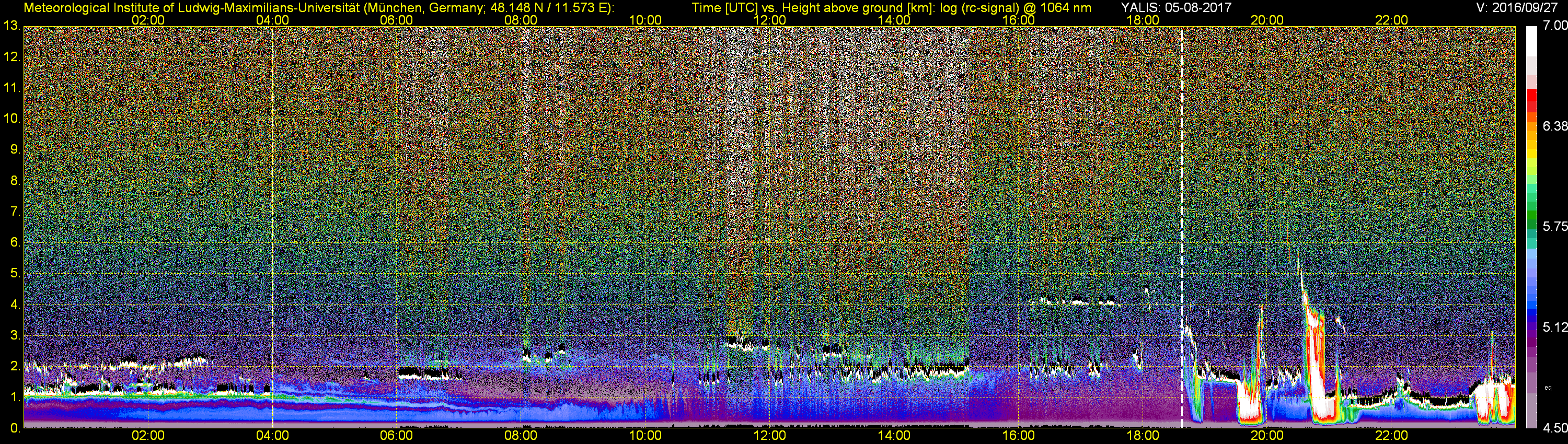Click the 22:00 label on the top time axis
The image size is (1568, 444).
(x=1391, y=20)
